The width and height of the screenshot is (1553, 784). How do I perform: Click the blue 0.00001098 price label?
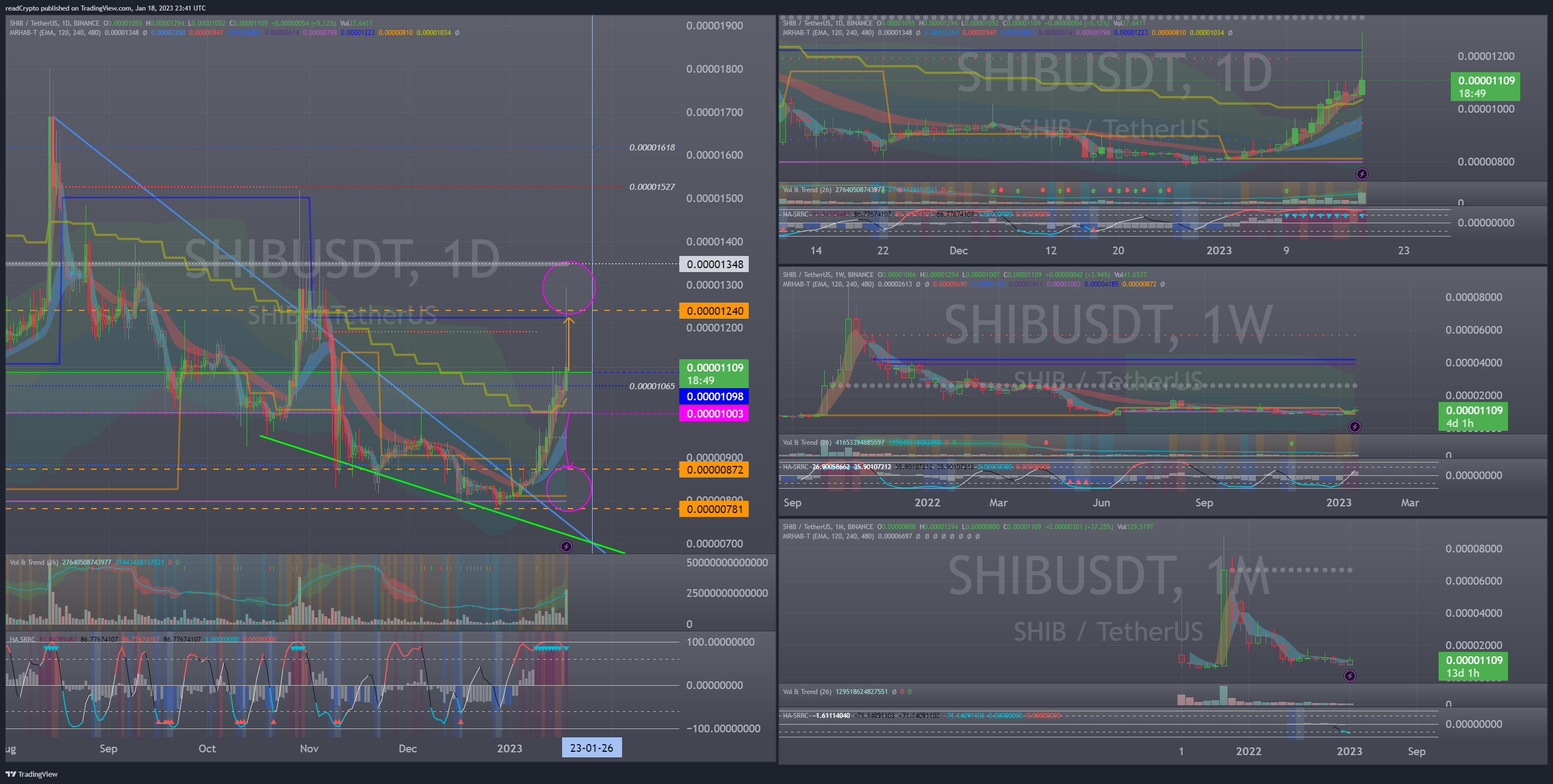pyautogui.click(x=714, y=396)
